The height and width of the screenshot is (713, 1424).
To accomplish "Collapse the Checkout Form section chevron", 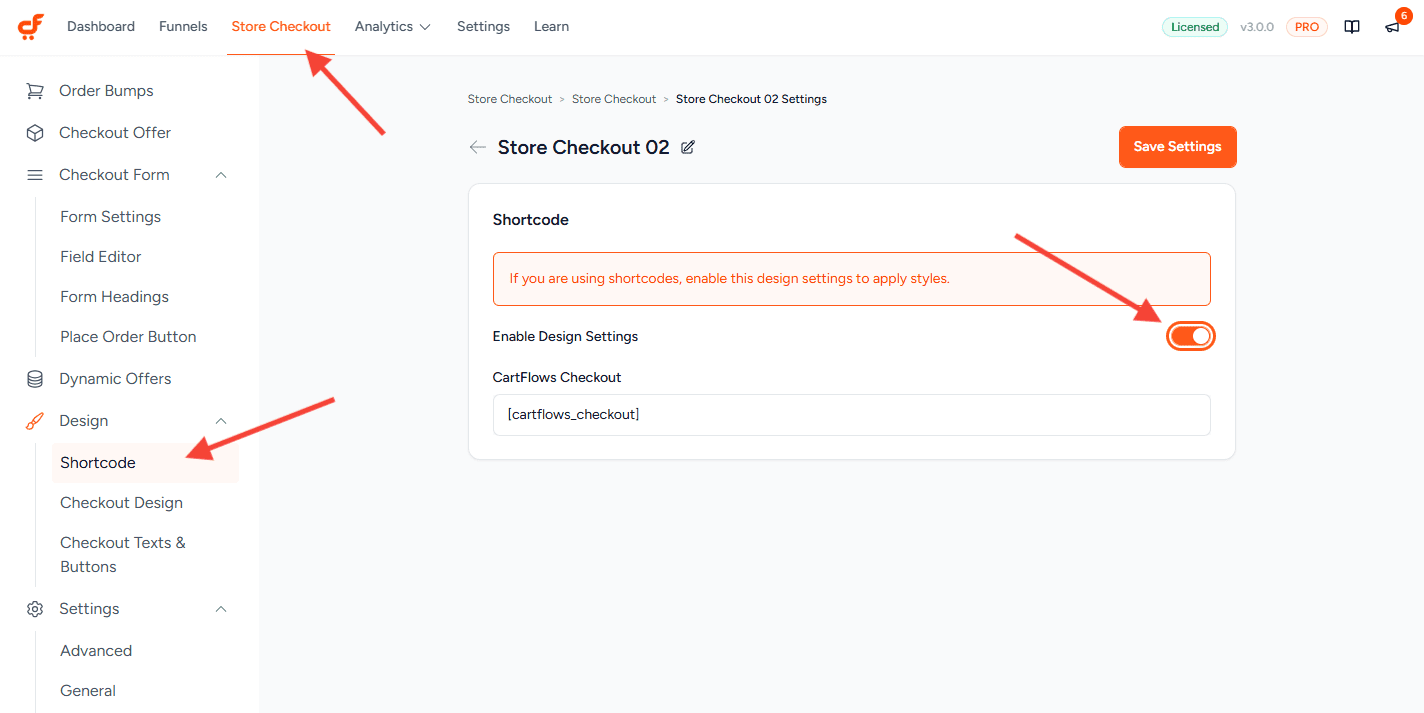I will click(222, 175).
